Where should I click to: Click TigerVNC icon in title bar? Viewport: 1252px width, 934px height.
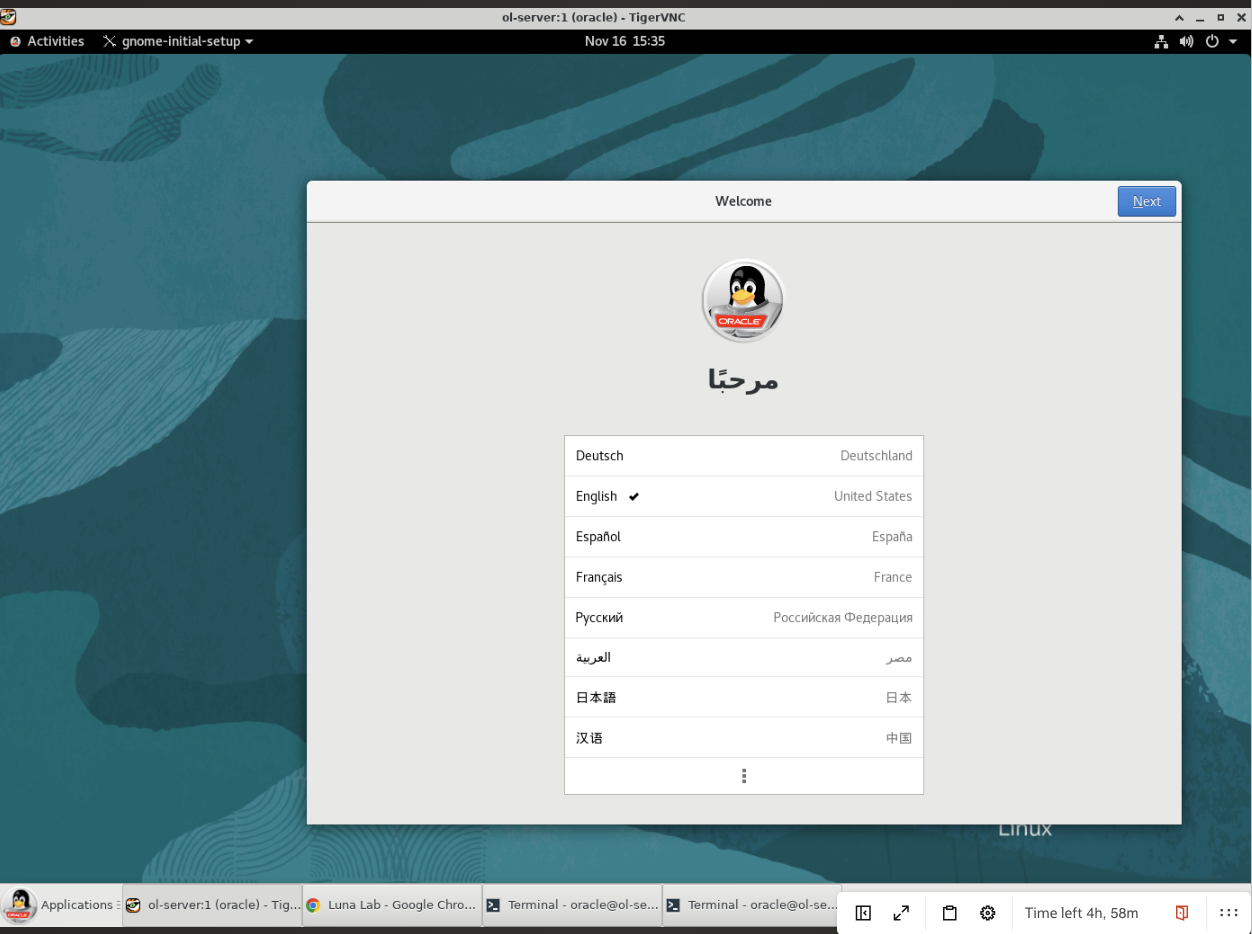tap(9, 17)
